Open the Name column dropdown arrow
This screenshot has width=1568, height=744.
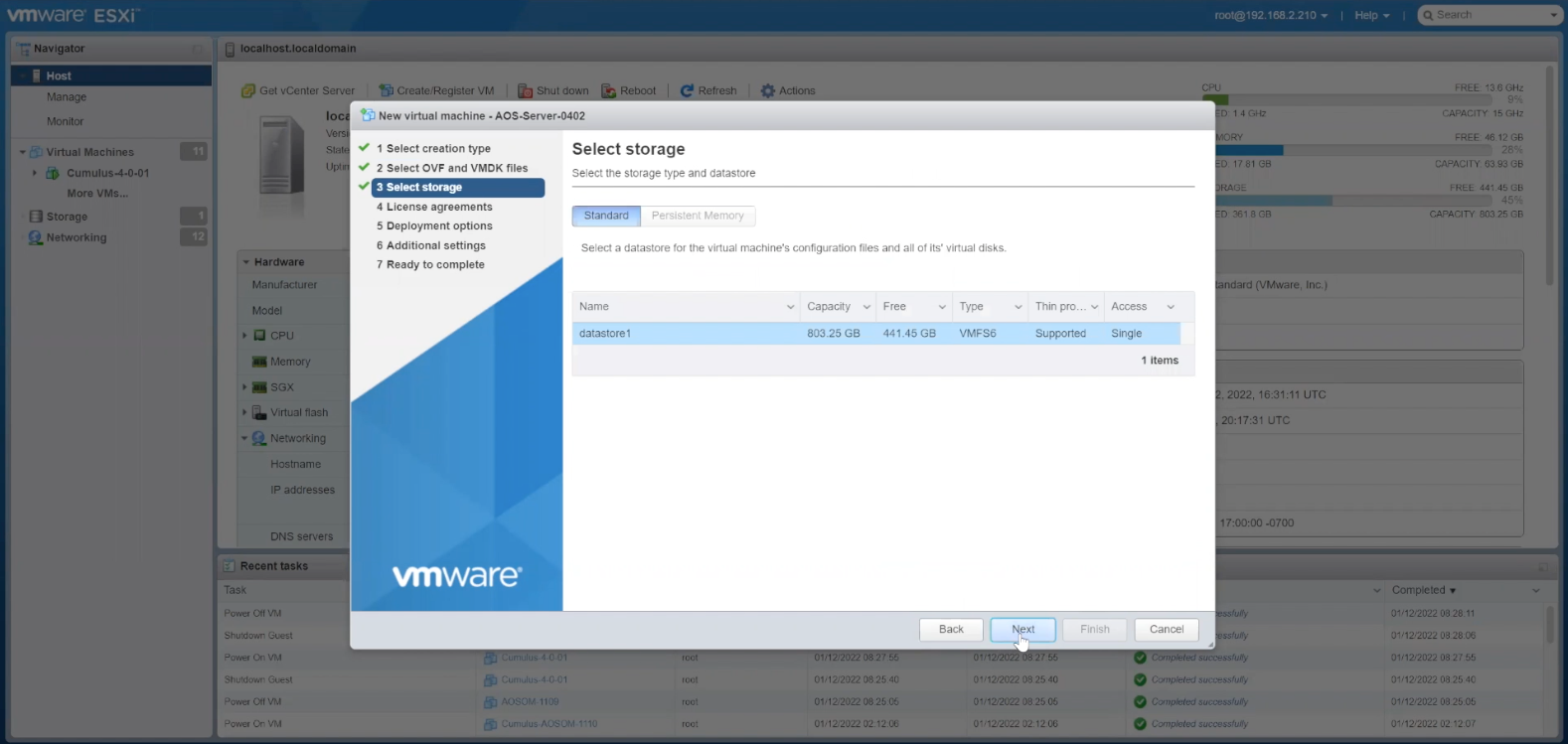pos(790,307)
